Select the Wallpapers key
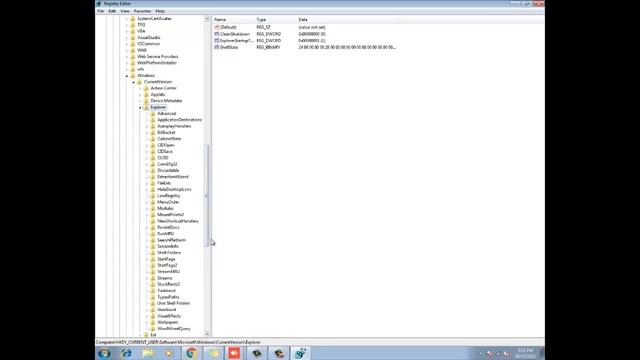The image size is (640, 360). (x=167, y=322)
